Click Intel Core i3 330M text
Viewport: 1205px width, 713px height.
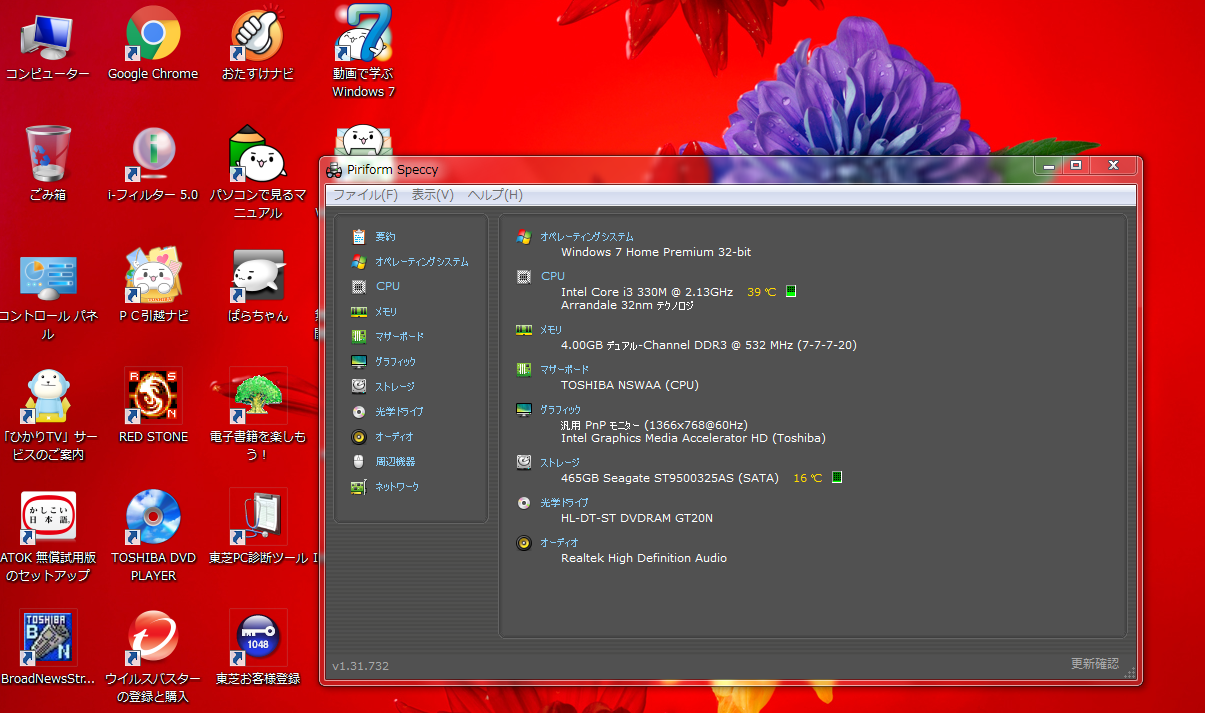pos(647,292)
